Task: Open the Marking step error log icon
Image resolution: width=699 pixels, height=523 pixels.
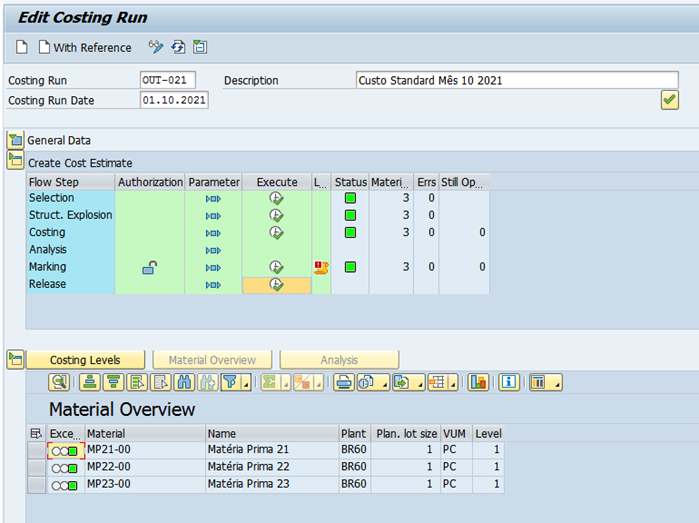Action: [321, 267]
